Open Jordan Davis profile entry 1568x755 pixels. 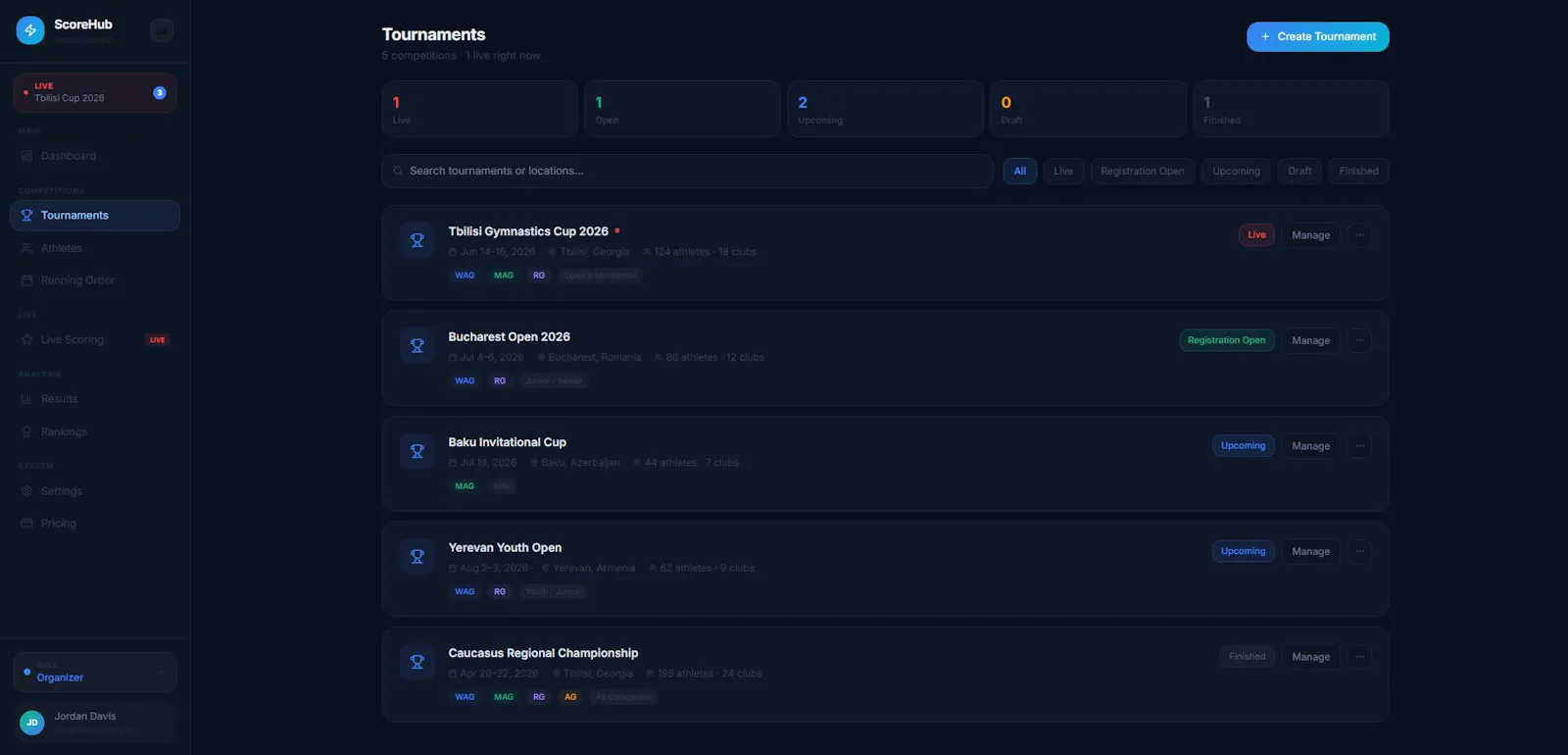[x=95, y=723]
